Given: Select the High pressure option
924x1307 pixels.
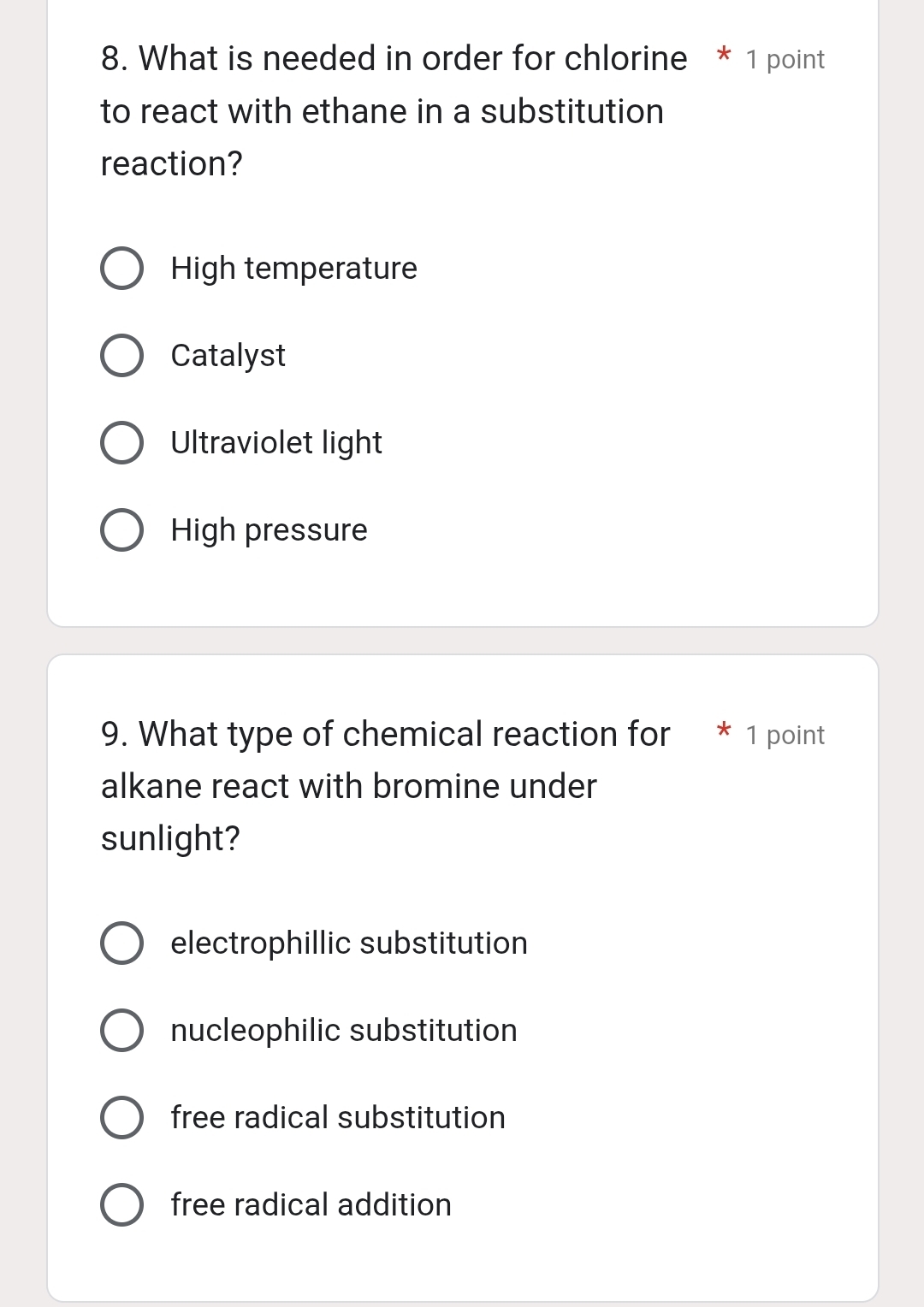Looking at the screenshot, I should coord(121,530).
